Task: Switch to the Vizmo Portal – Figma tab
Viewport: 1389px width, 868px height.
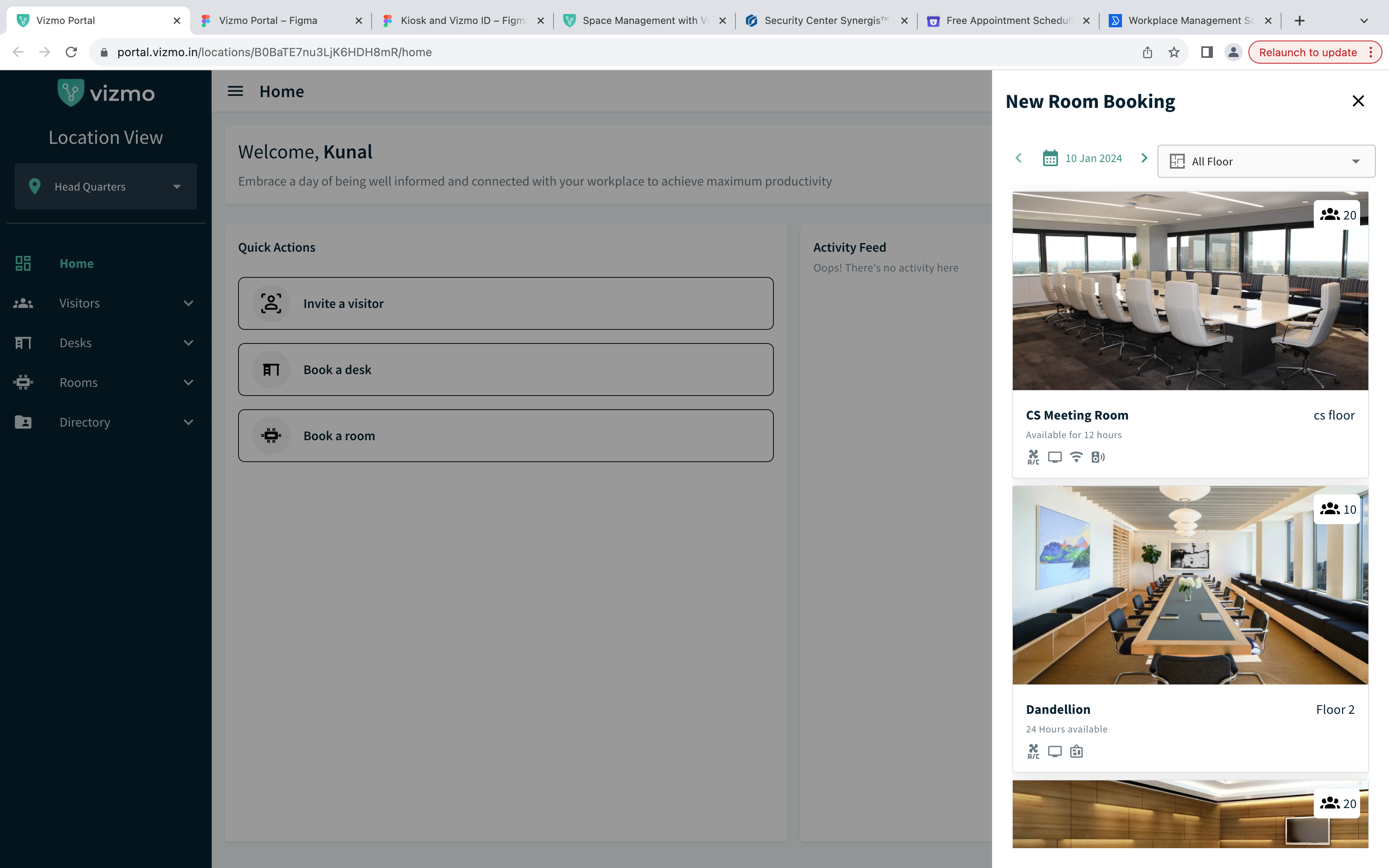Action: [268, 21]
